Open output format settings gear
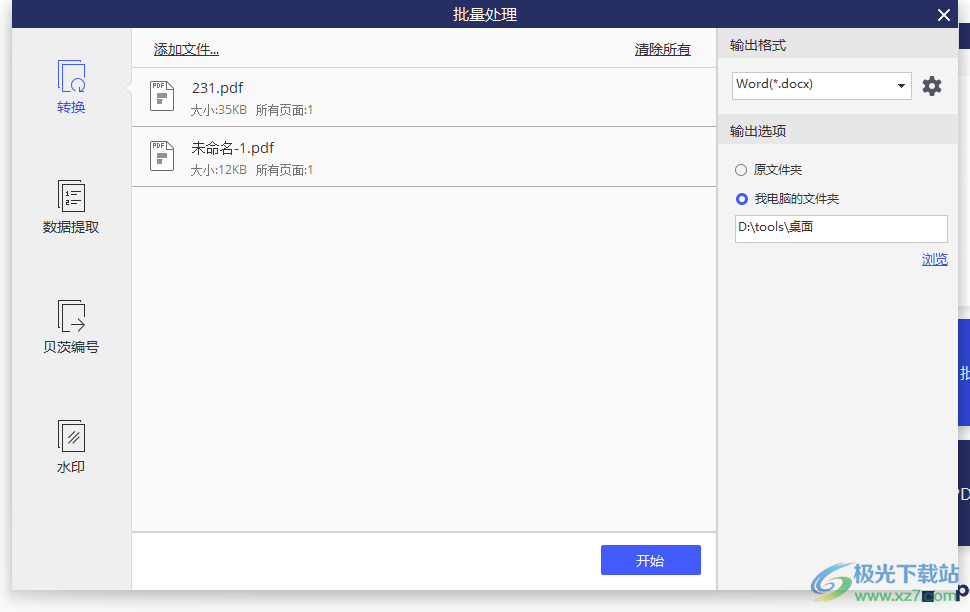970x612 pixels. point(932,86)
